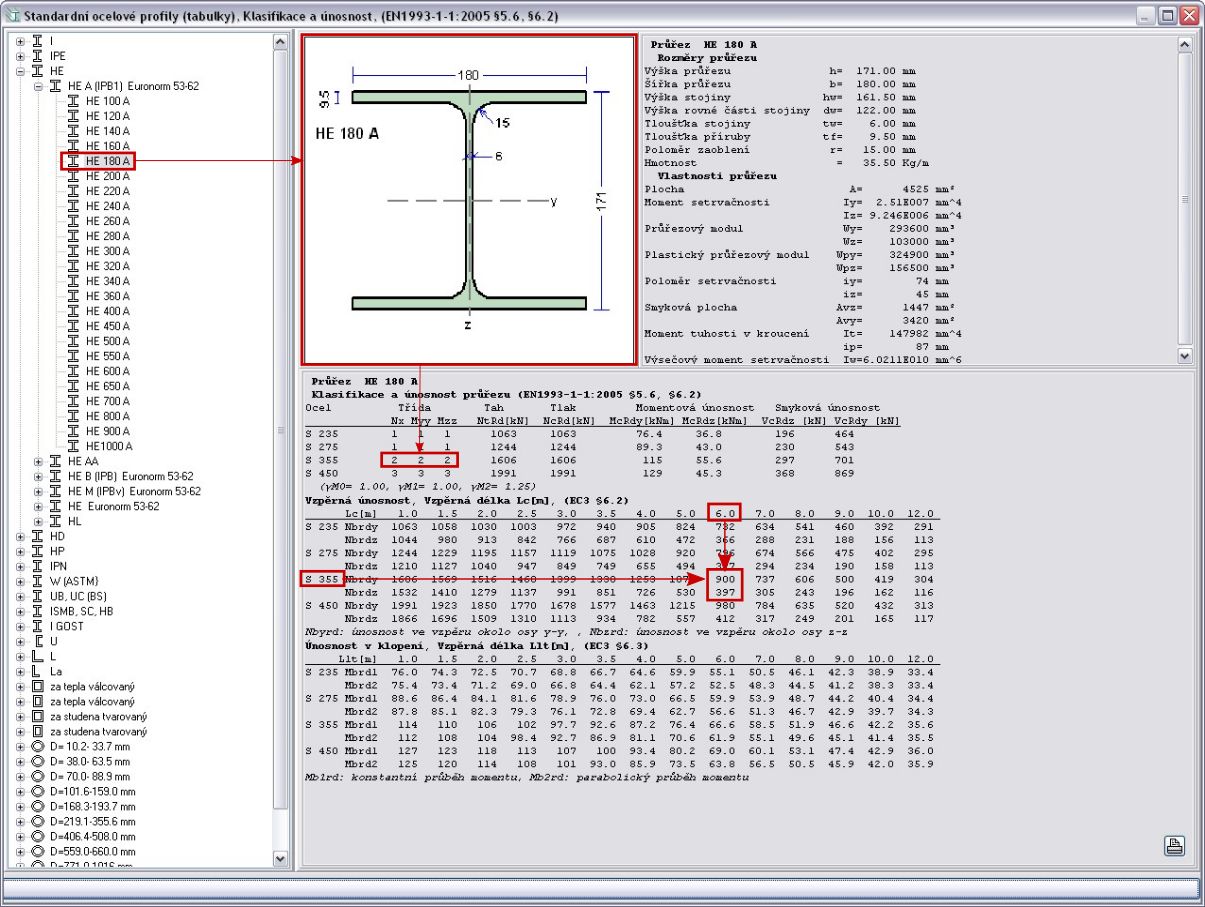This screenshot has width=1205, height=907.
Task: Click the print icon in the results panel
Action: point(1174,846)
